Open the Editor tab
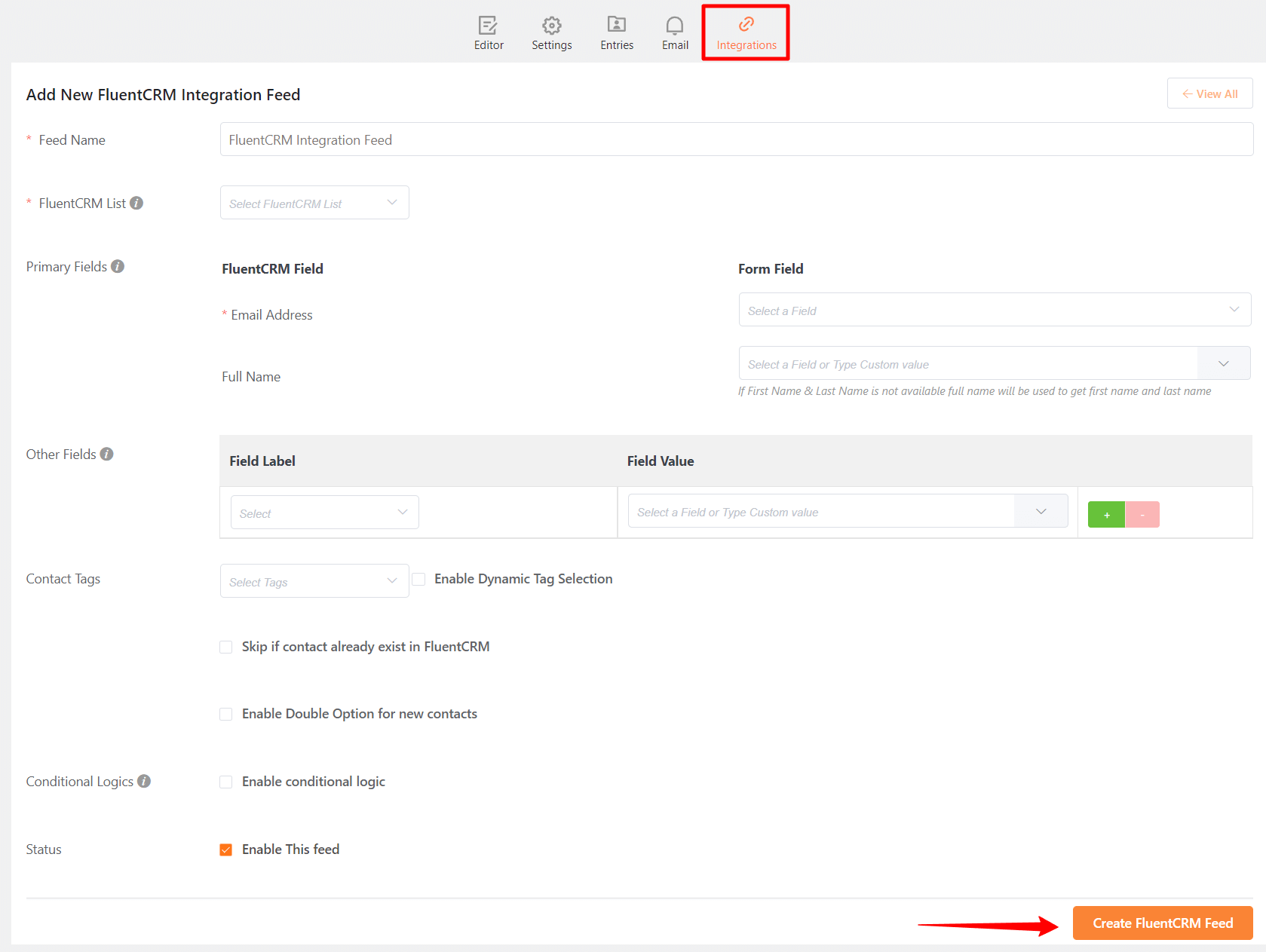The height and width of the screenshot is (952, 1266). (x=489, y=34)
